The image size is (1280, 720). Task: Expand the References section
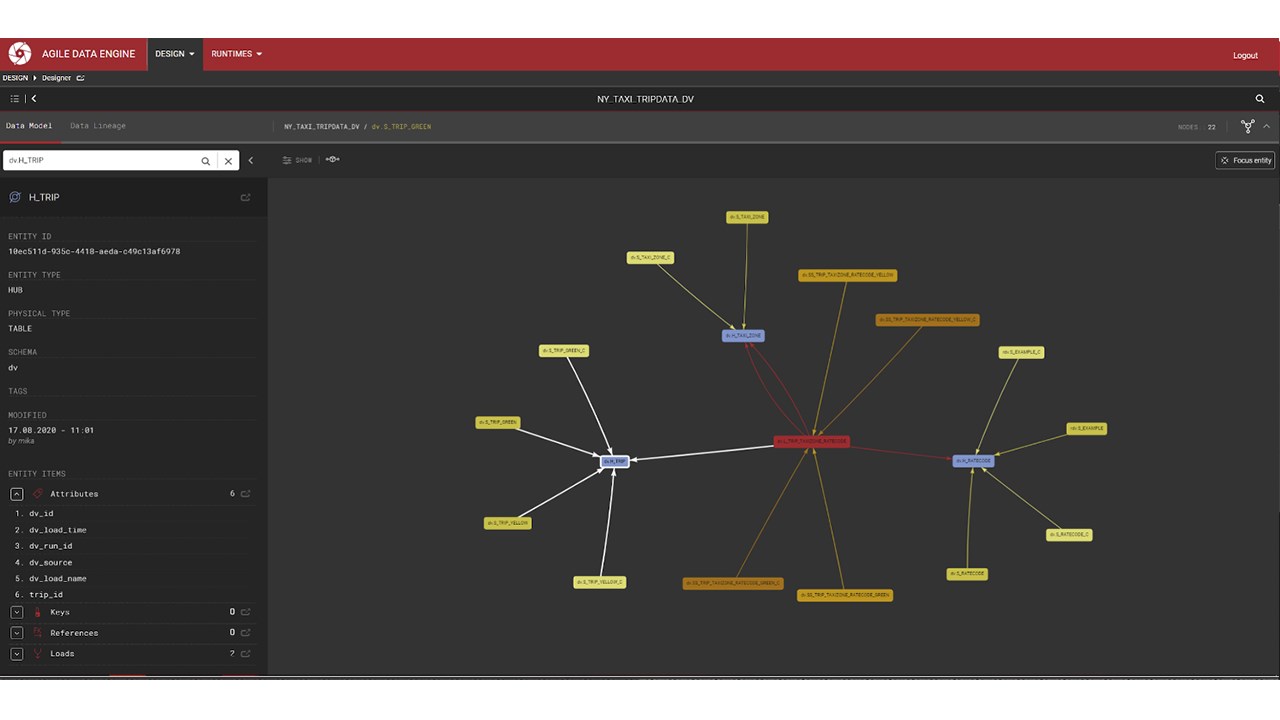[x=16, y=632]
